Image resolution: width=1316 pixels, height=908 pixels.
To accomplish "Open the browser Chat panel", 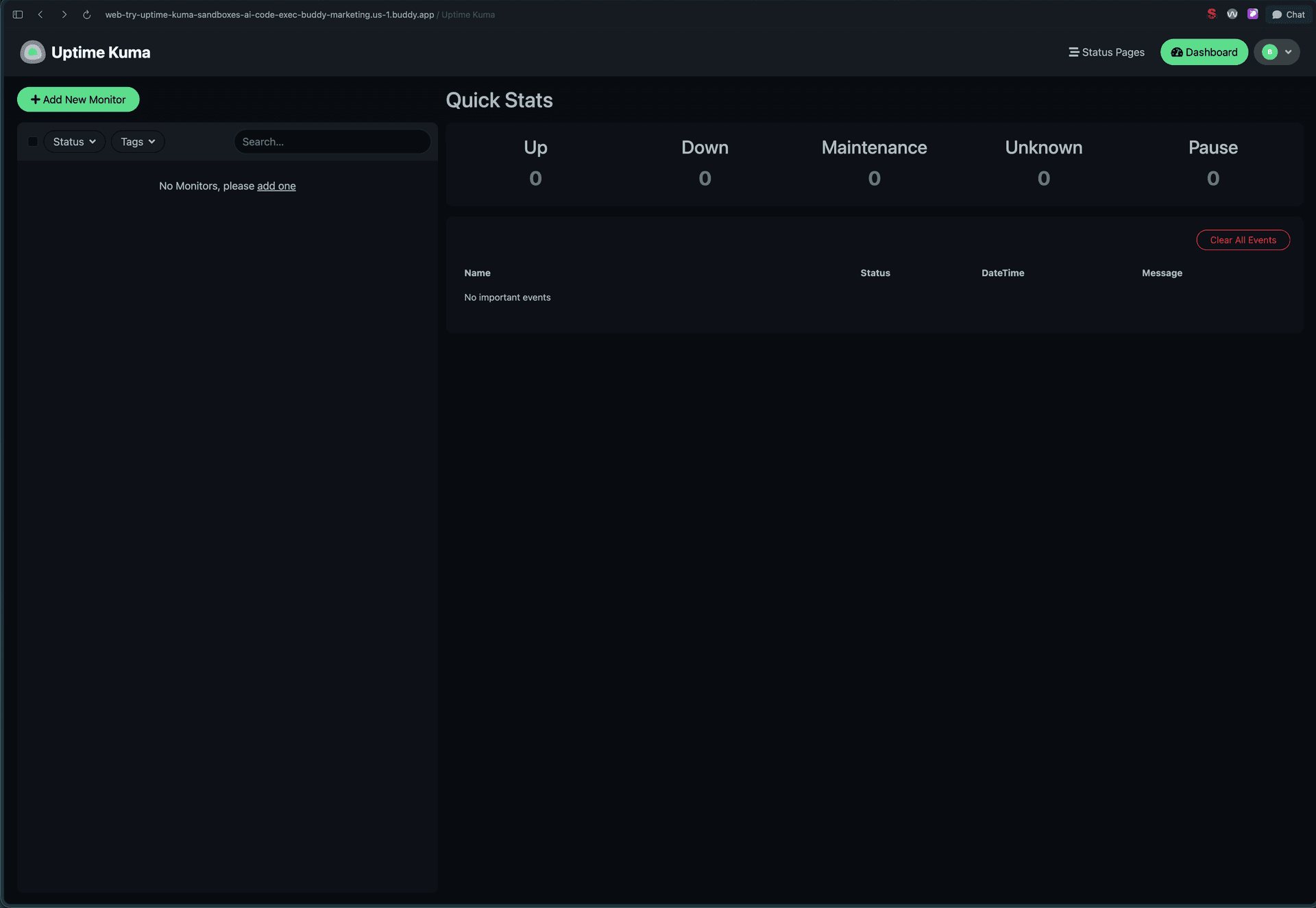I will (1289, 14).
